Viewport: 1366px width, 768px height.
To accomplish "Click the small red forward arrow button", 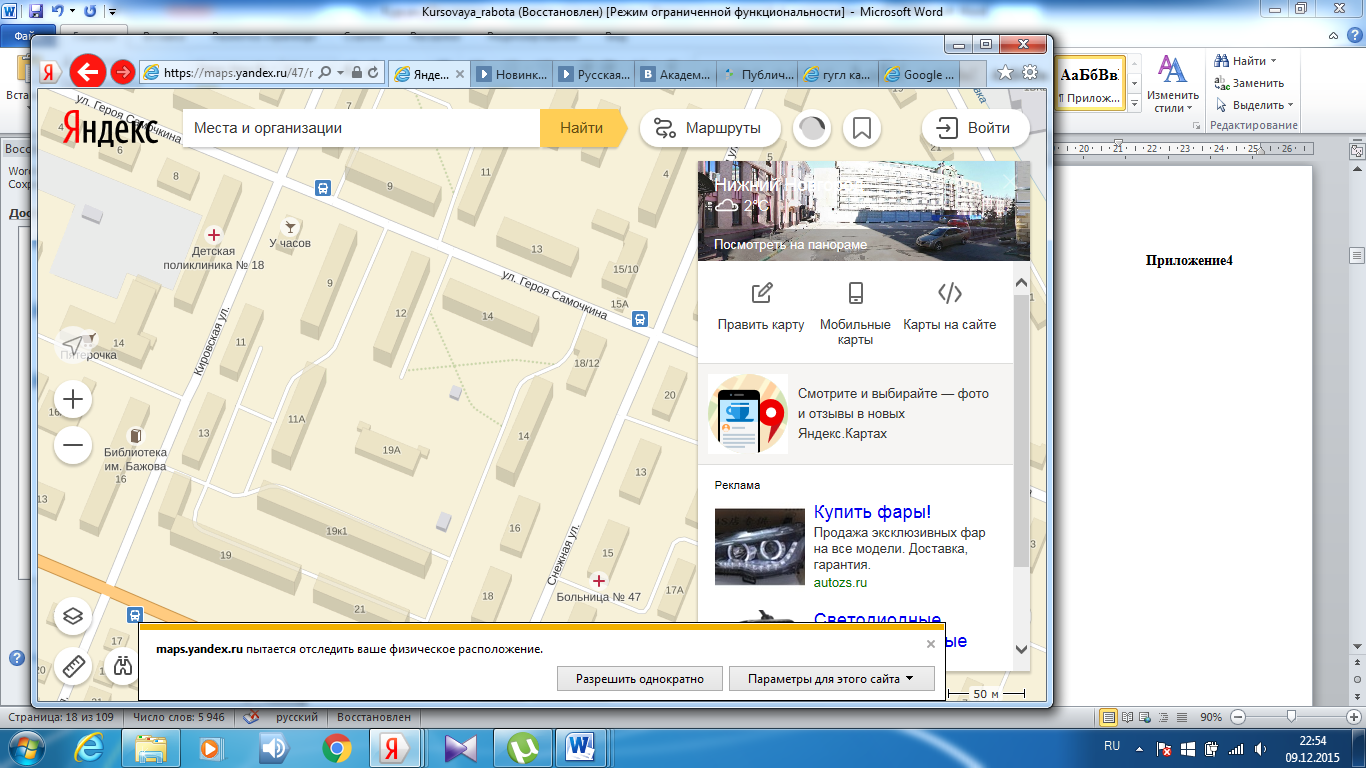I will point(123,72).
